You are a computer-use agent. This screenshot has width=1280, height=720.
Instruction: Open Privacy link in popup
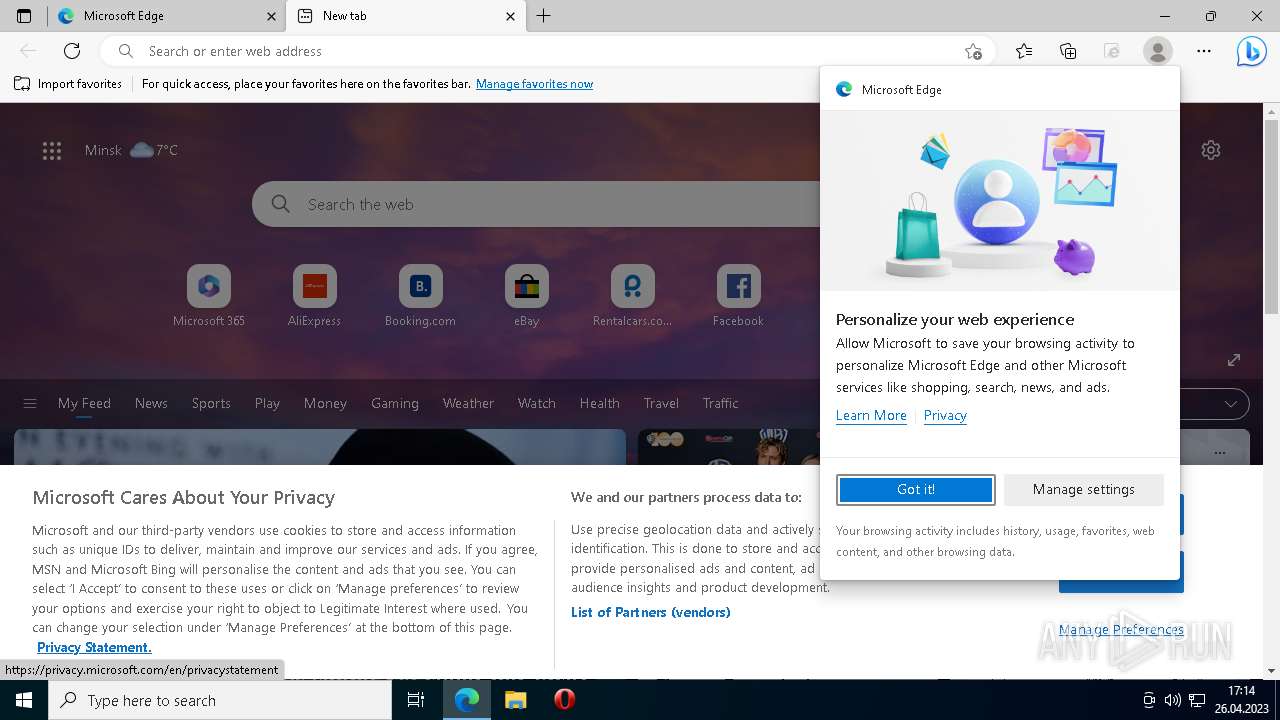tap(945, 415)
